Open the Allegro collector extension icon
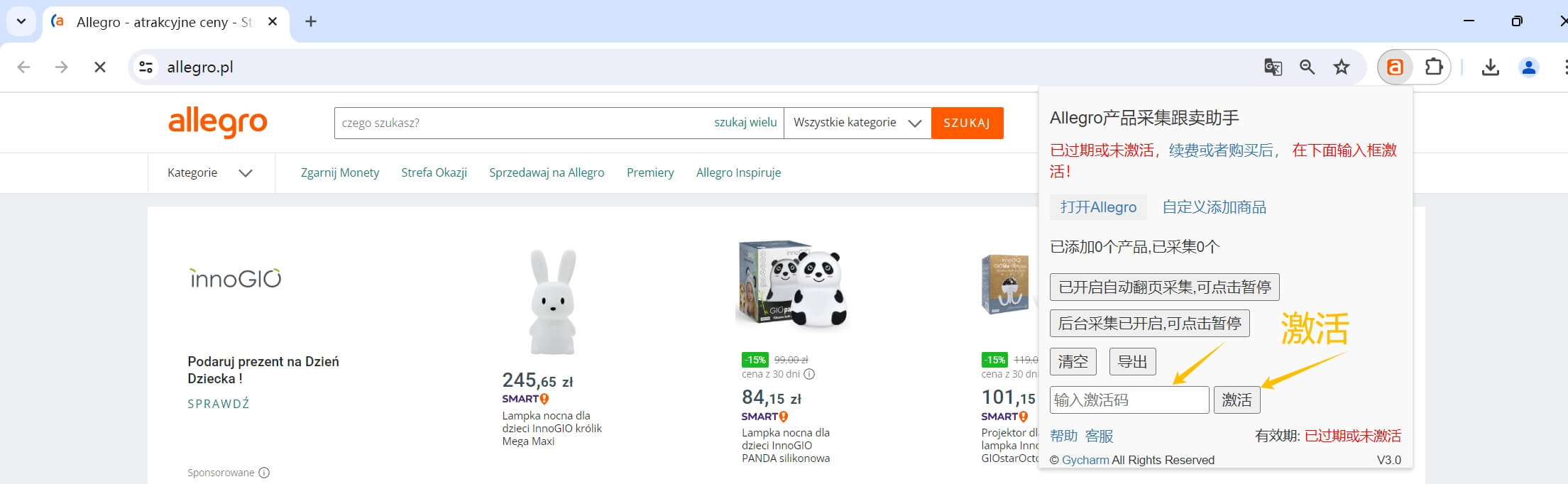Viewport: 1568px width, 484px height. tap(1395, 67)
